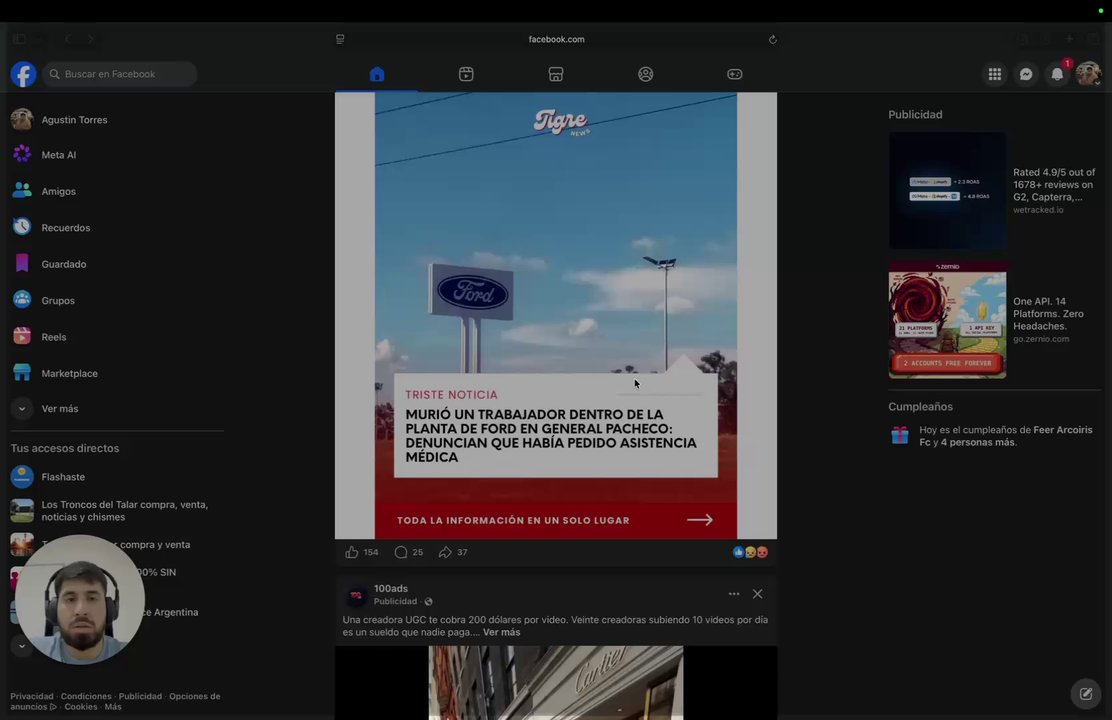Go back in browser history
The image size is (1112, 720).
point(68,39)
